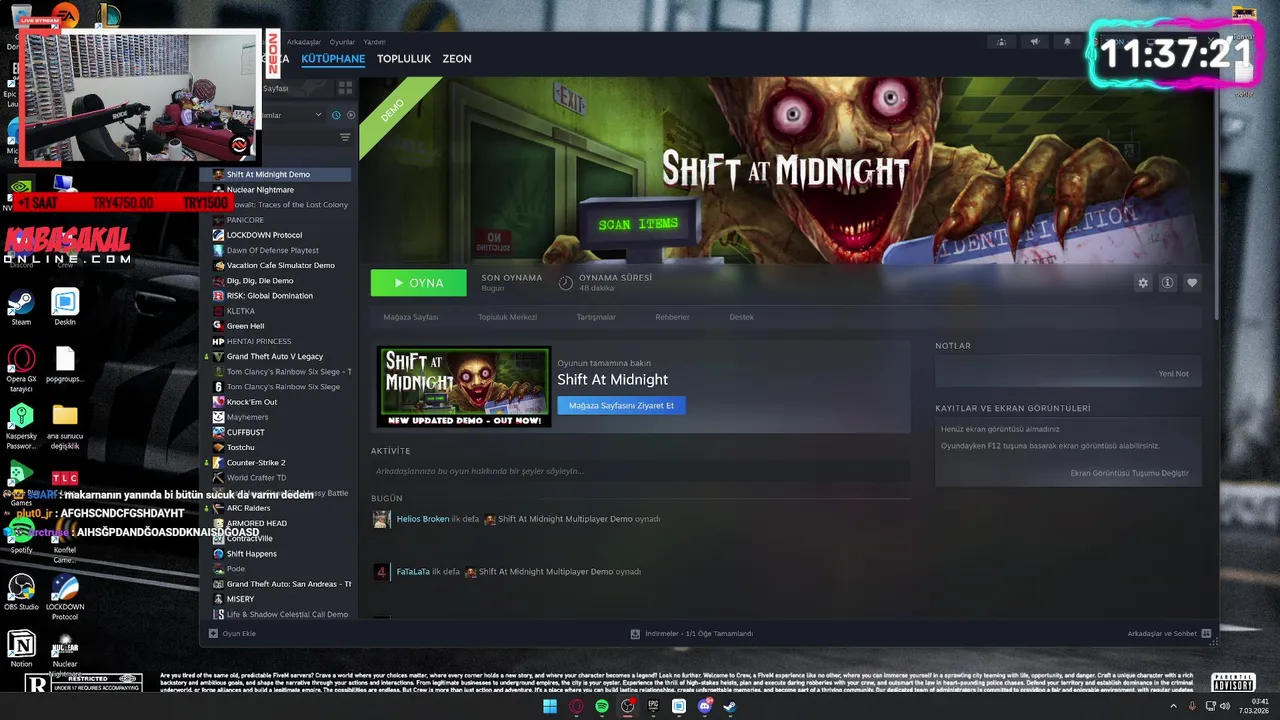Open Steam desktop shortcut
Viewport: 1280px width, 720px height.
pos(21,307)
